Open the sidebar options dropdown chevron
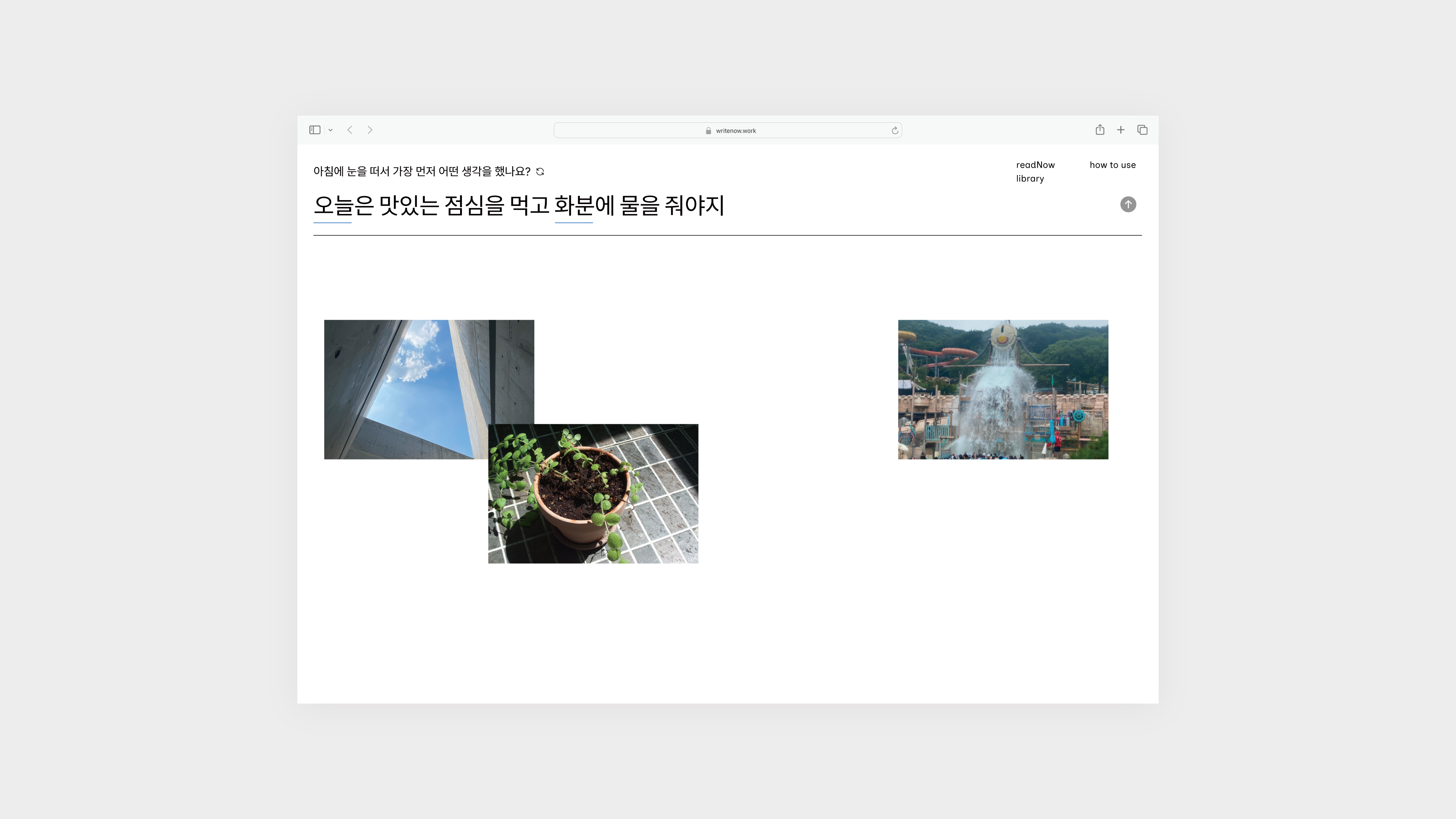The width and height of the screenshot is (1456, 819). point(331,131)
